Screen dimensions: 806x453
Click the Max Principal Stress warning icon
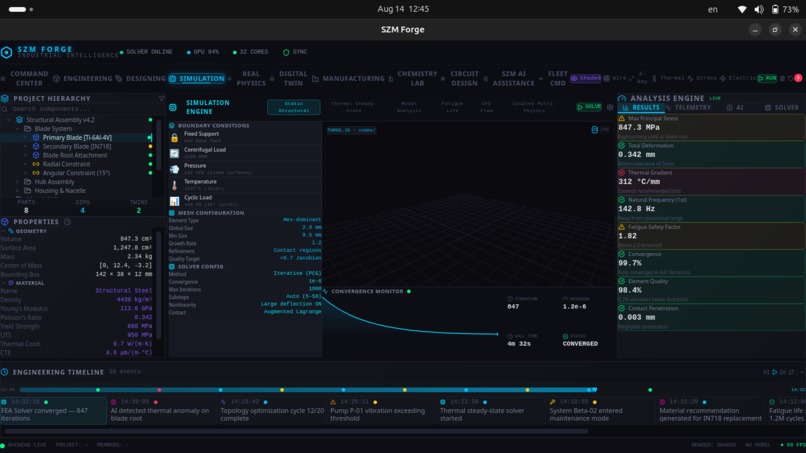(621, 118)
